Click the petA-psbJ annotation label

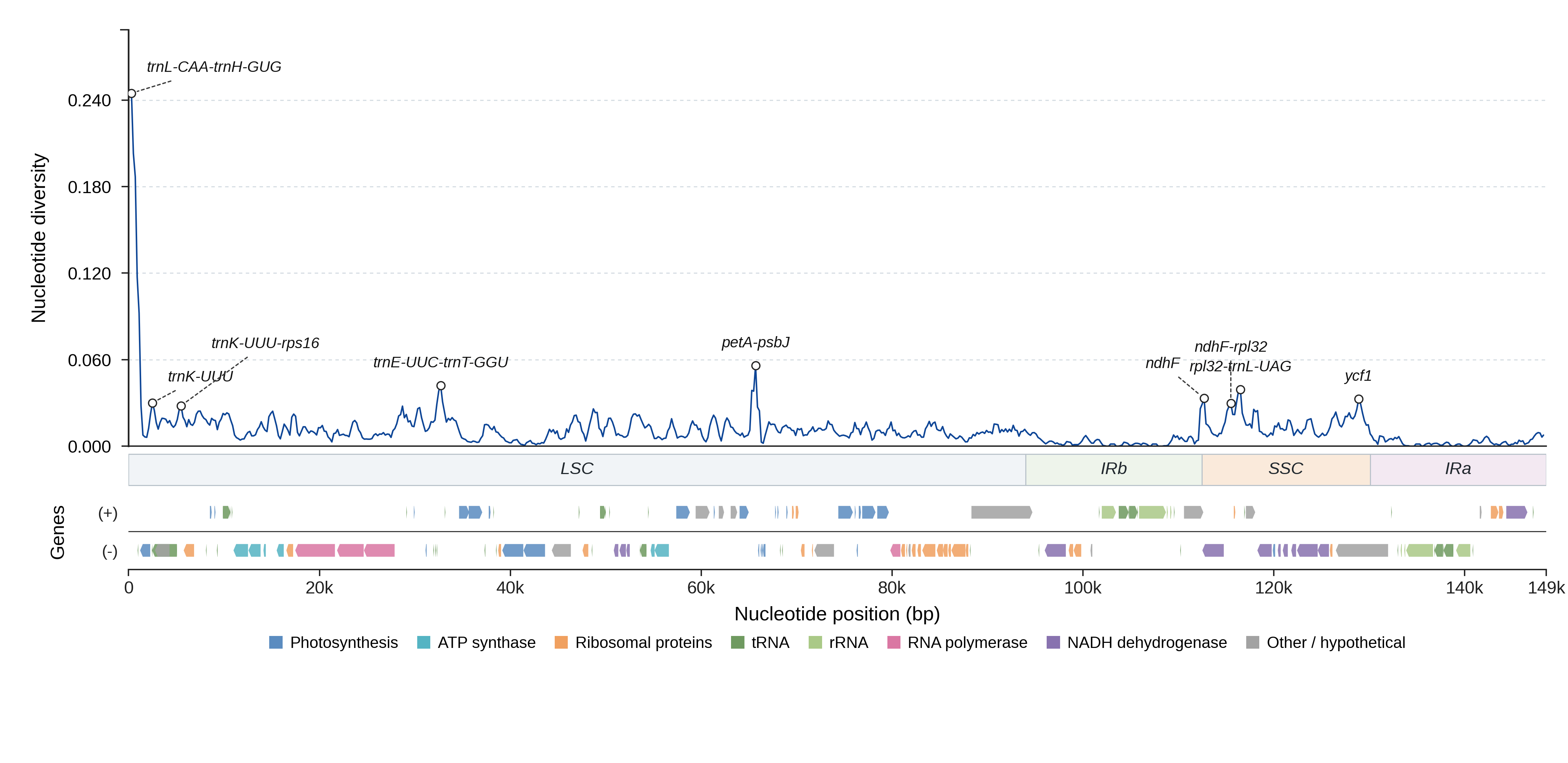755,343
